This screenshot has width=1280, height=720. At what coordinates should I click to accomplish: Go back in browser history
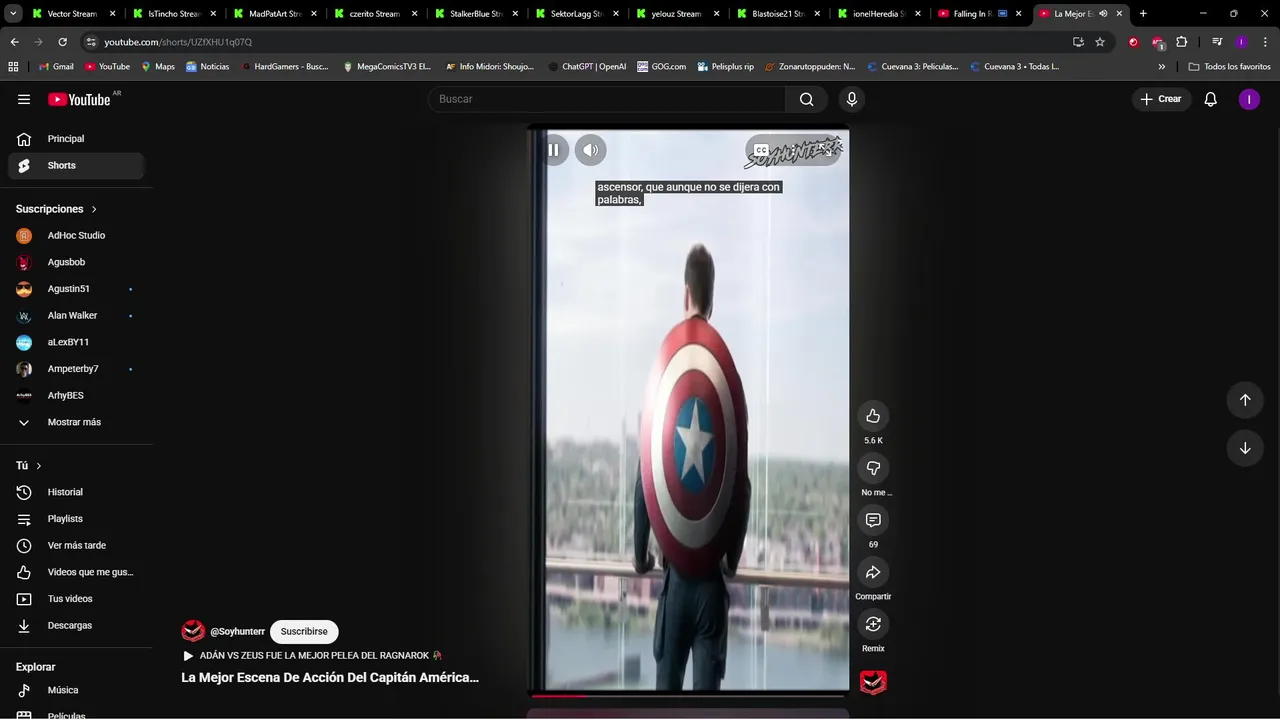14,42
